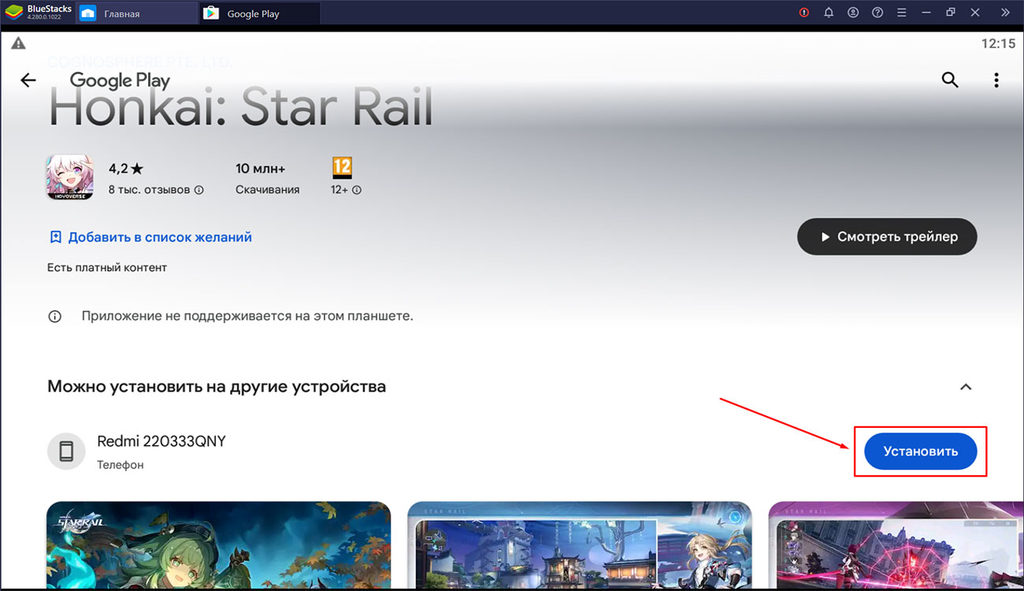Open second screenshot showing night town scene

[579, 545]
